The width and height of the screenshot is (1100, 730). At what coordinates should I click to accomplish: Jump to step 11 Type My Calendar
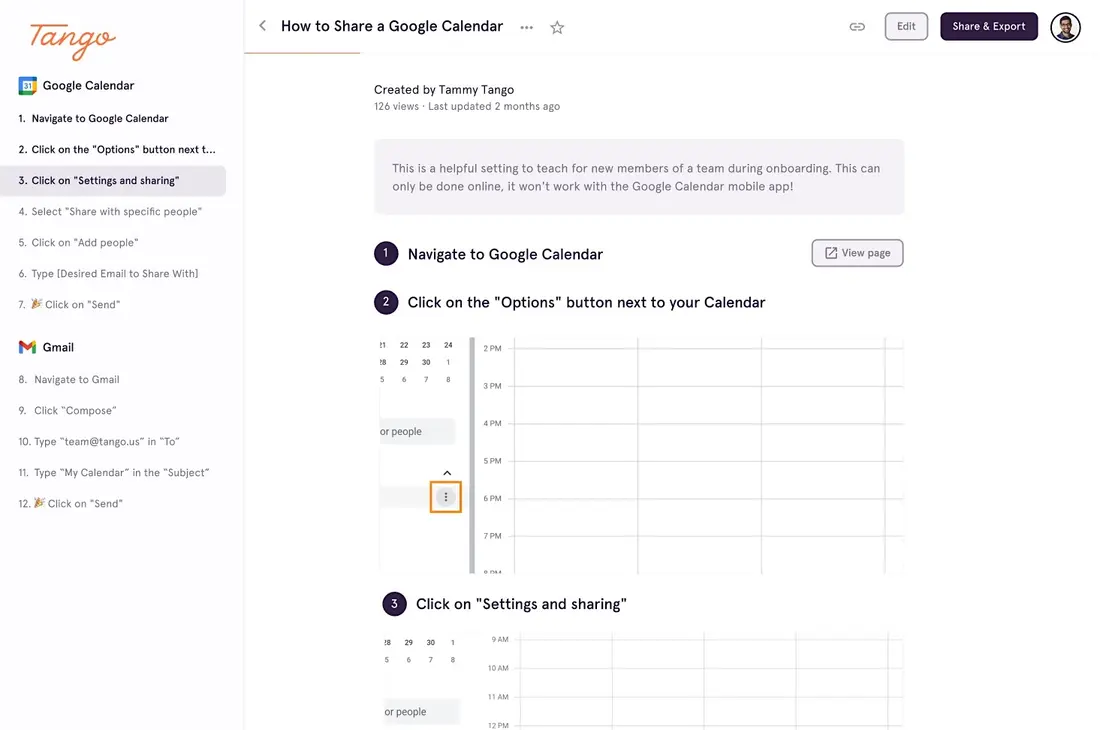[114, 473]
